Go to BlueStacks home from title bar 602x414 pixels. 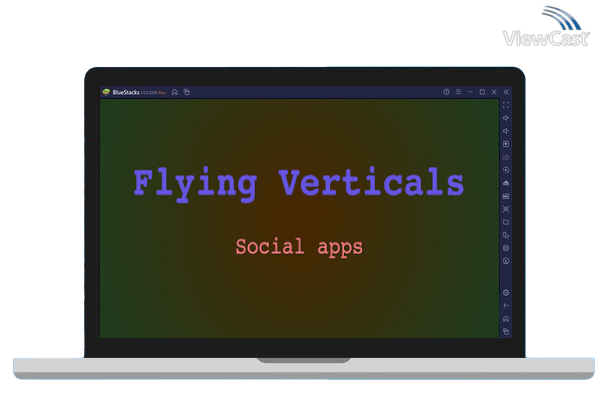[x=175, y=92]
